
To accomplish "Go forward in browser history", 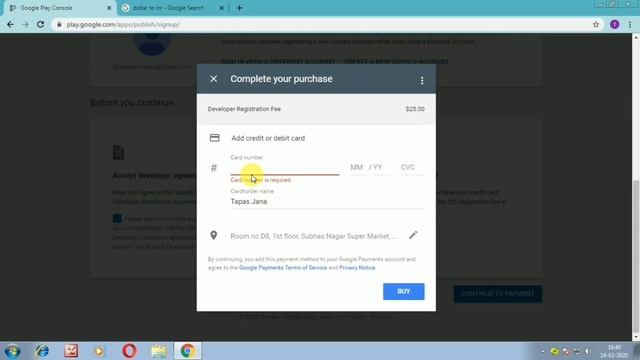I will tap(25, 24).
